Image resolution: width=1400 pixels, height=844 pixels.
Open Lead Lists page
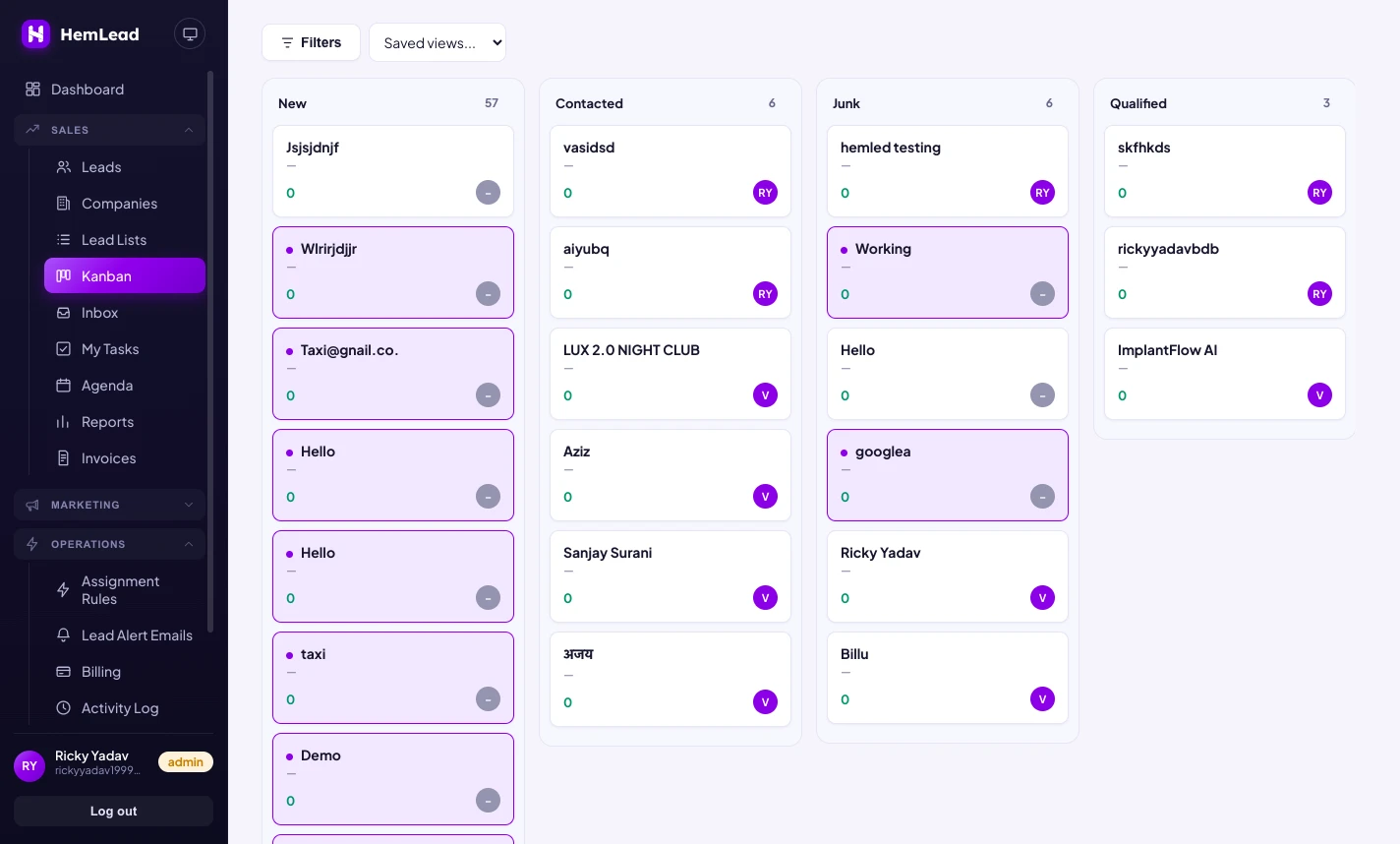(x=125, y=240)
